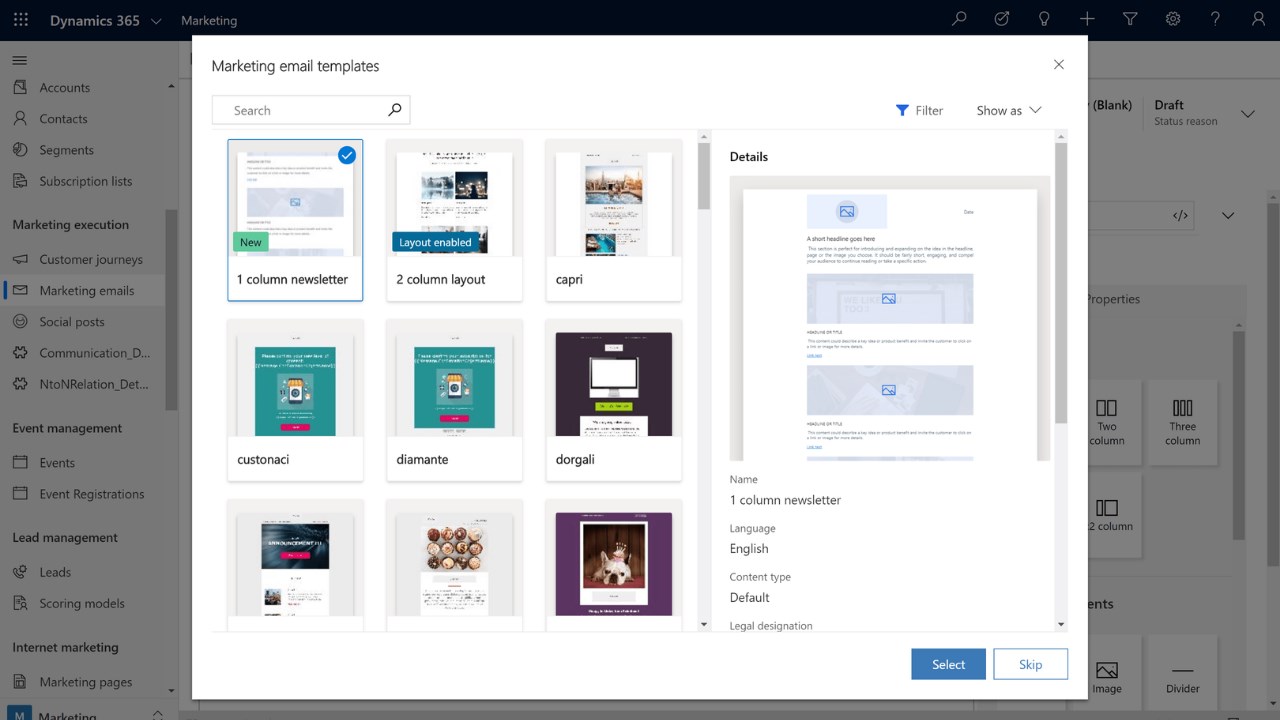This screenshot has width=1280, height=720.
Task: Open Subscription lists in the sidebar
Action: 85,181
